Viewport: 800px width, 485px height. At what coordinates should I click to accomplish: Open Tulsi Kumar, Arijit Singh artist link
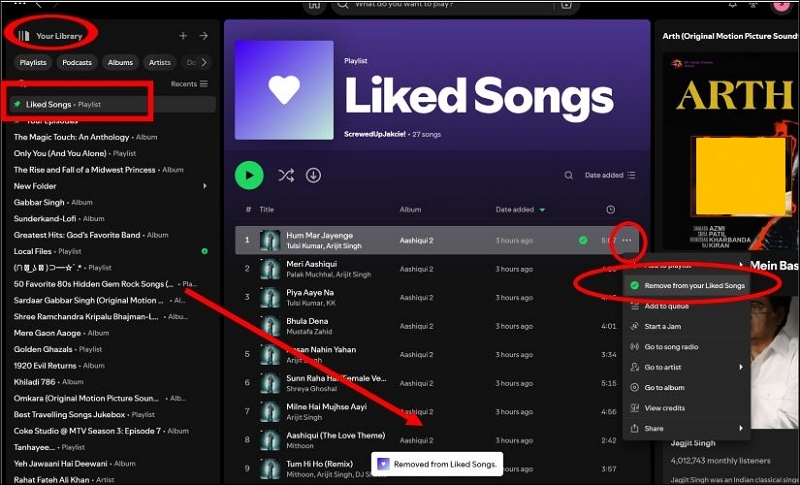pyautogui.click(x=324, y=246)
